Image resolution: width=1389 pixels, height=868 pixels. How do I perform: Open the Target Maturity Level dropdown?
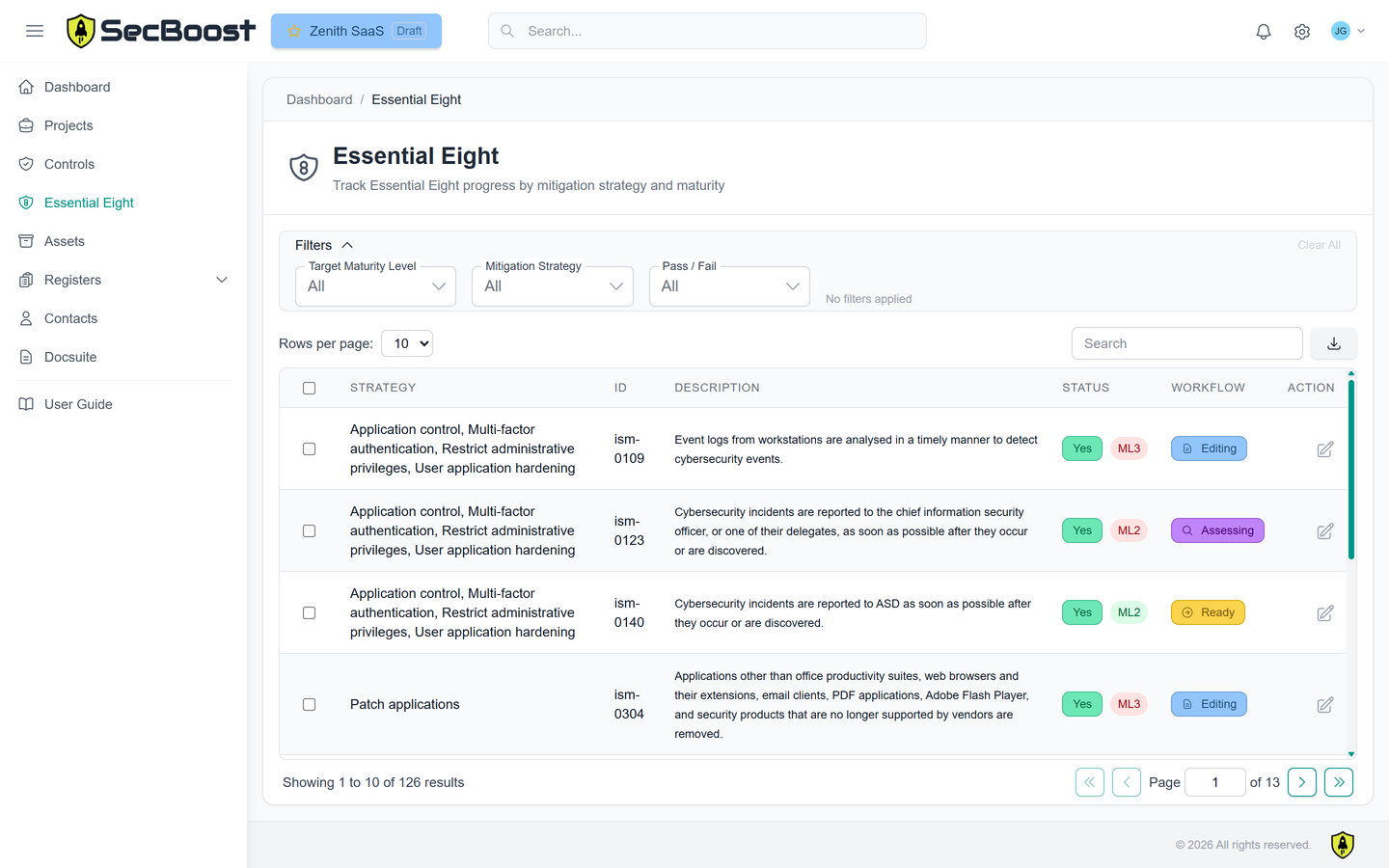tap(375, 285)
